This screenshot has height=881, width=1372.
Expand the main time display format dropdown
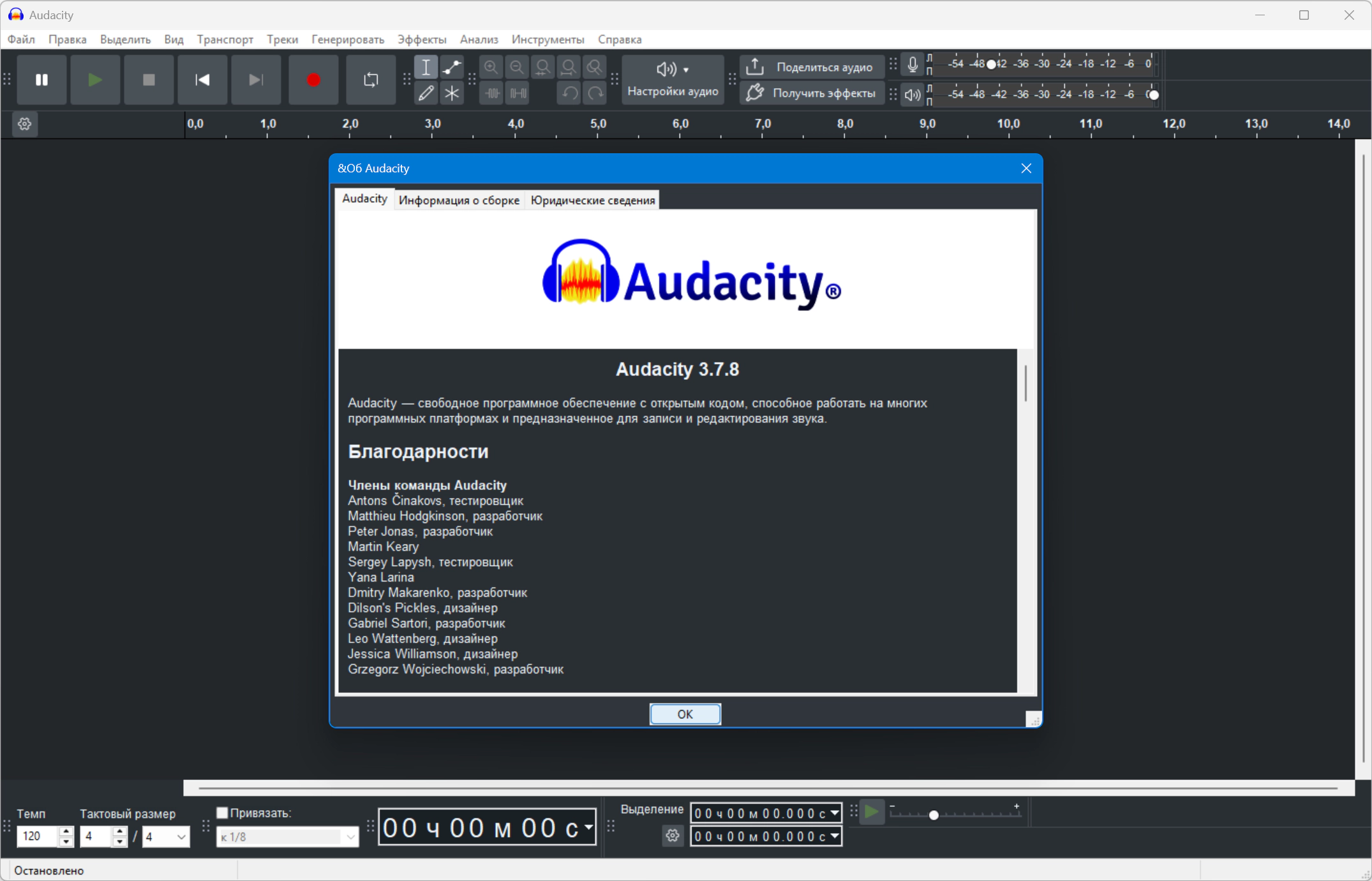tap(588, 827)
